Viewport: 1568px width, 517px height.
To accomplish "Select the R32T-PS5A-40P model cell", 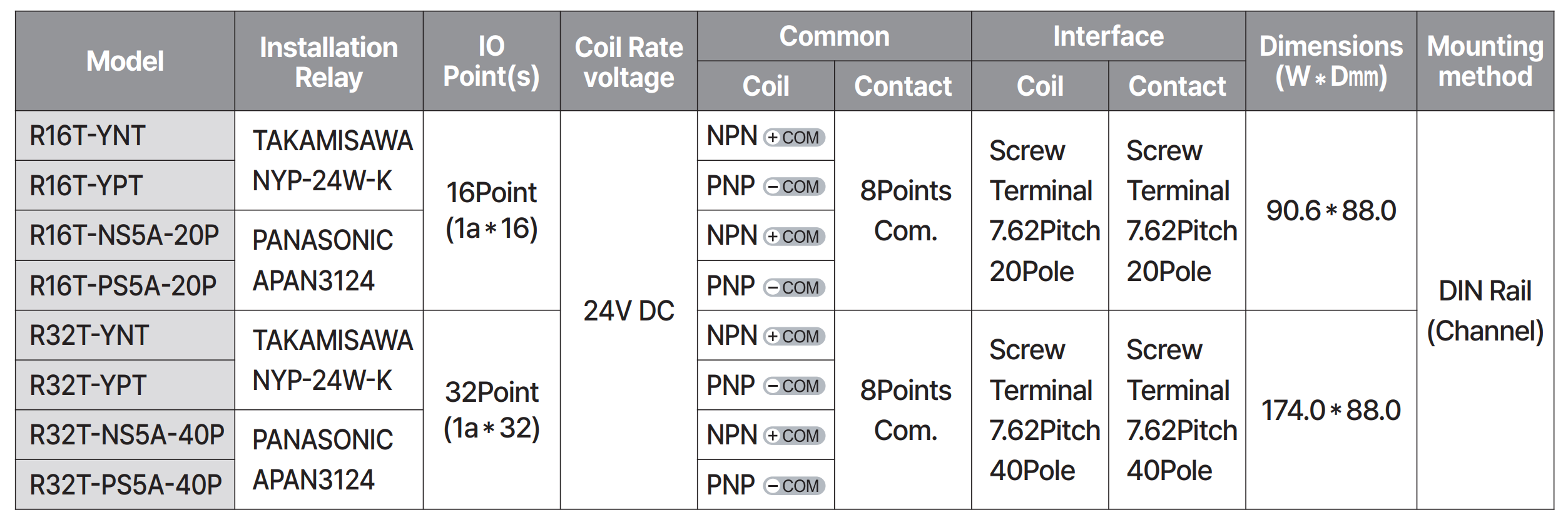I will click(125, 484).
